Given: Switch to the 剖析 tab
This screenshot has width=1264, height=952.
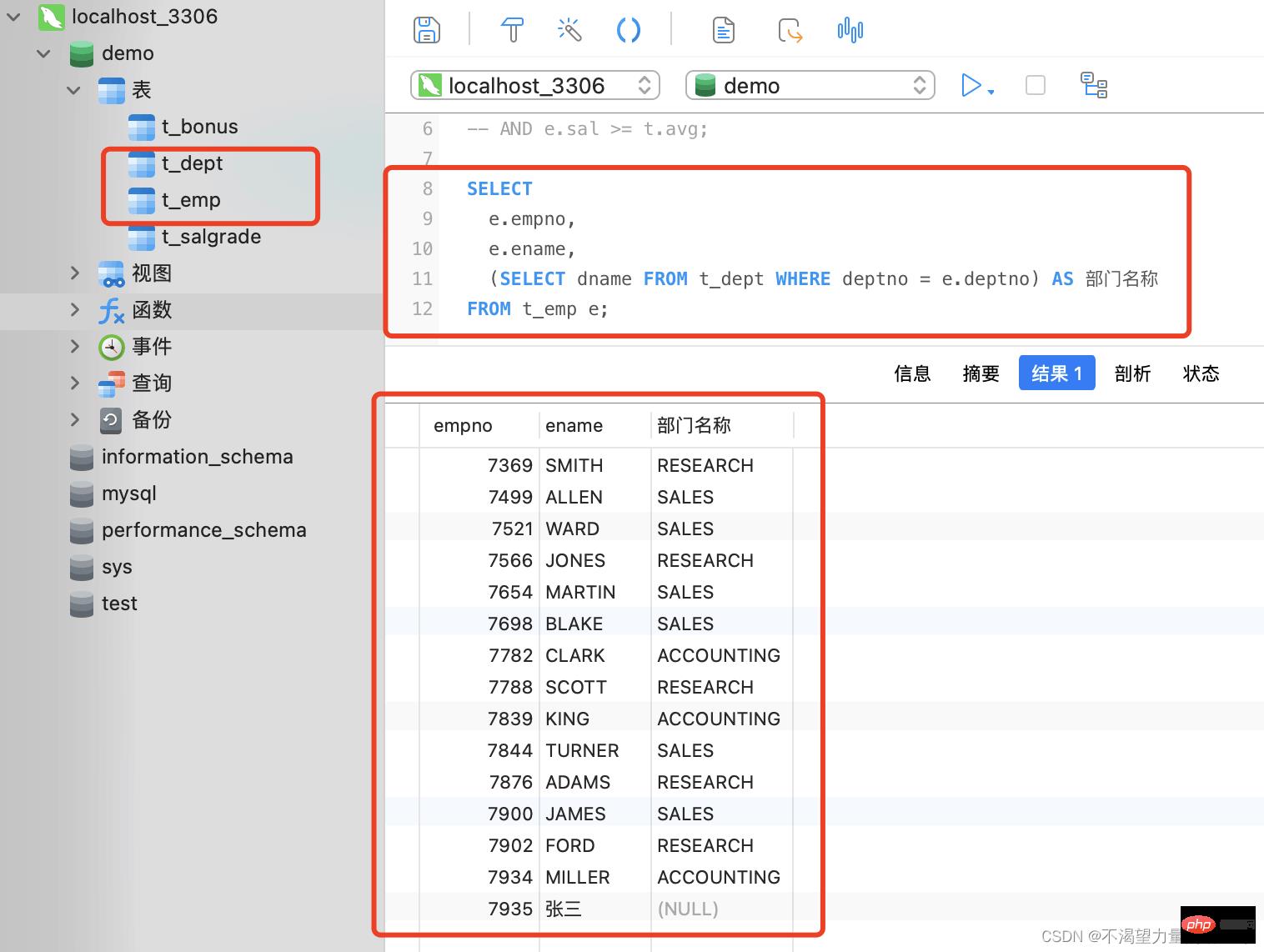Looking at the screenshot, I should tap(1132, 373).
